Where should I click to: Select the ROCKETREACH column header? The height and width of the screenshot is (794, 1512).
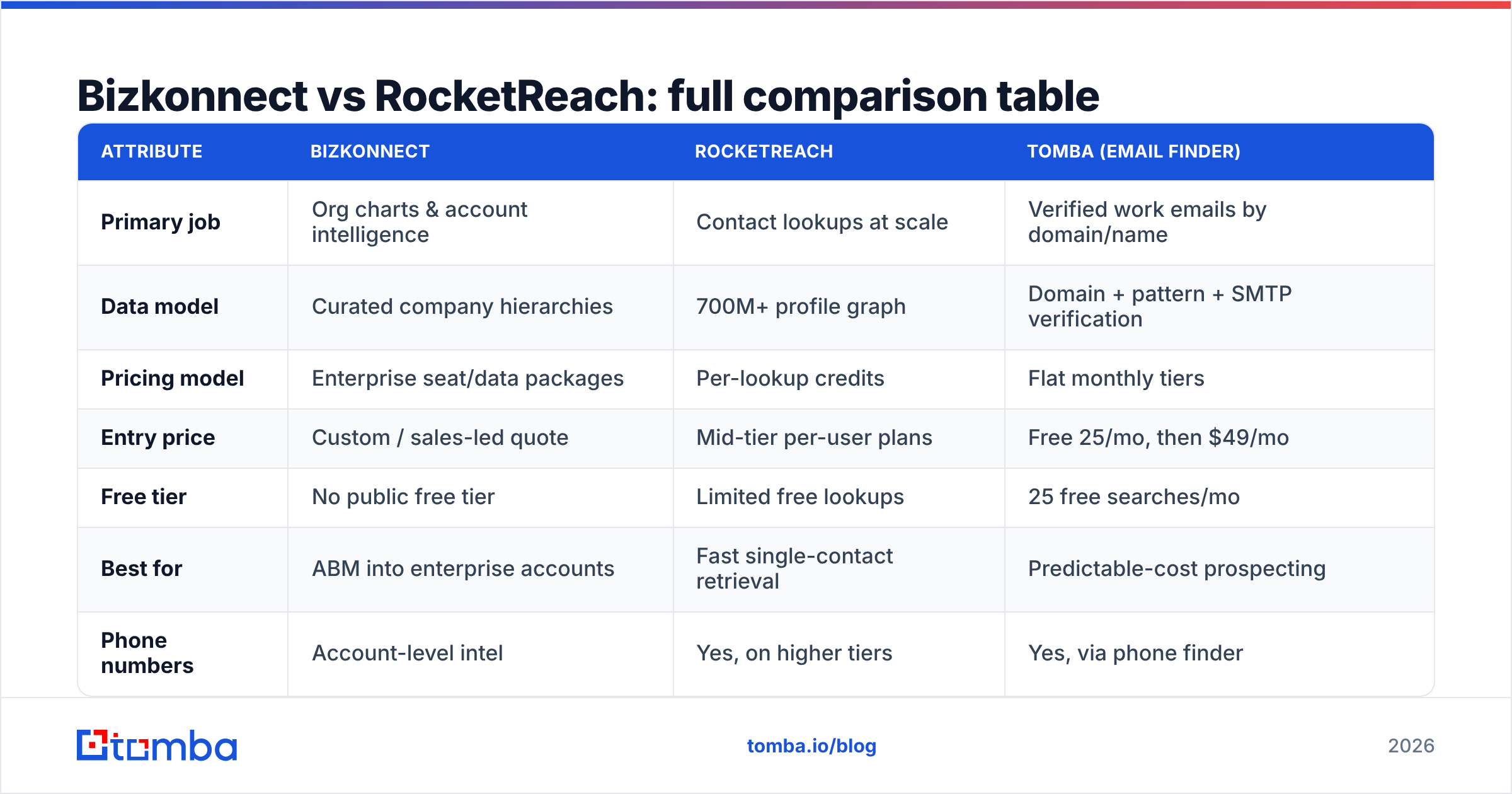tap(764, 151)
